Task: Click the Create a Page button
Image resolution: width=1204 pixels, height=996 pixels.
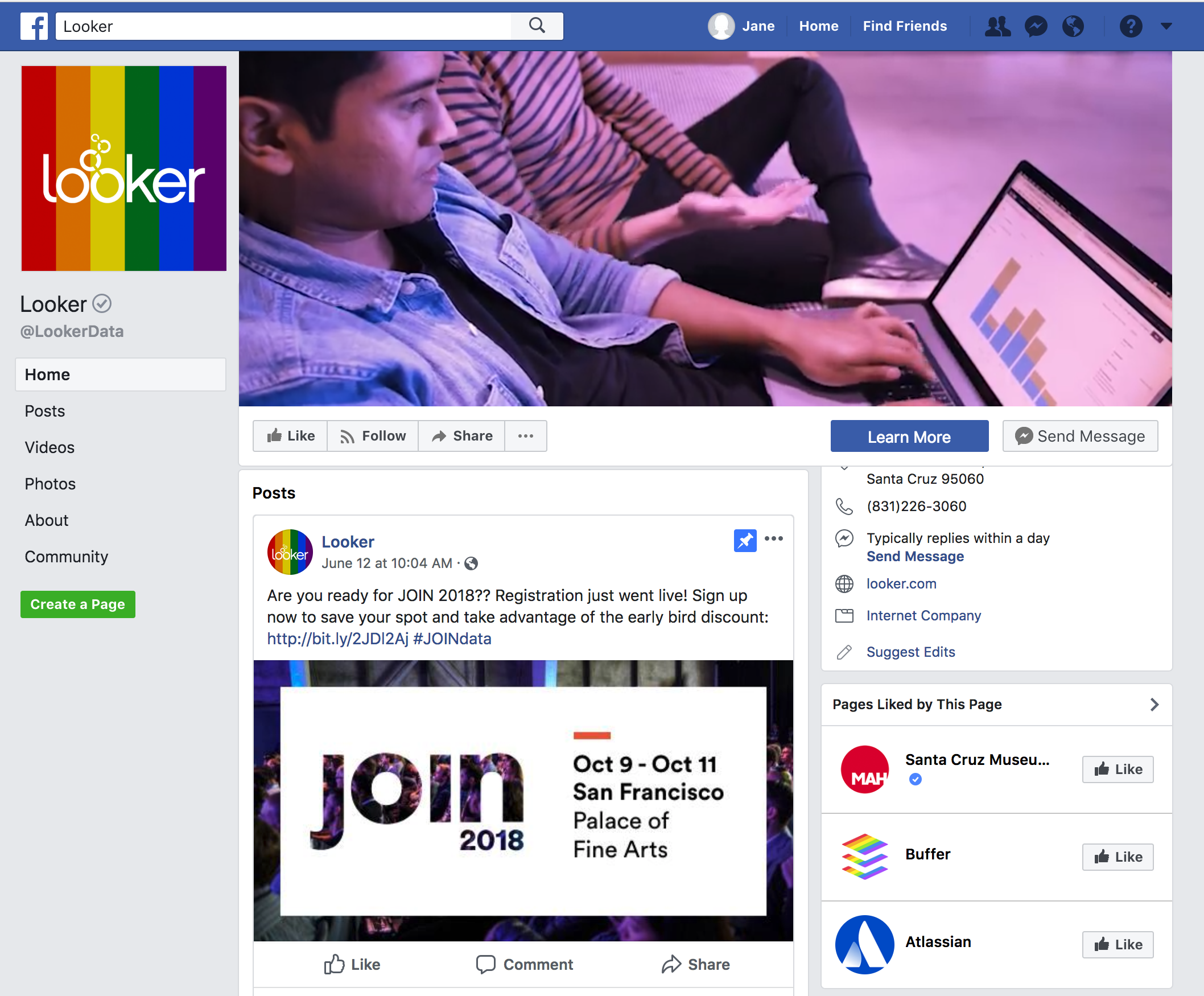Action: pos(78,604)
